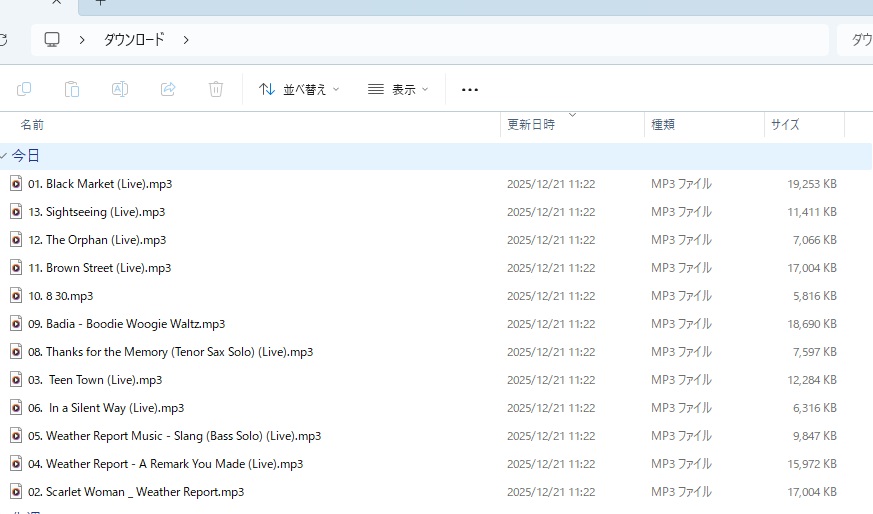Sort by the 更新日時 column header
873x514 pixels.
531,125
